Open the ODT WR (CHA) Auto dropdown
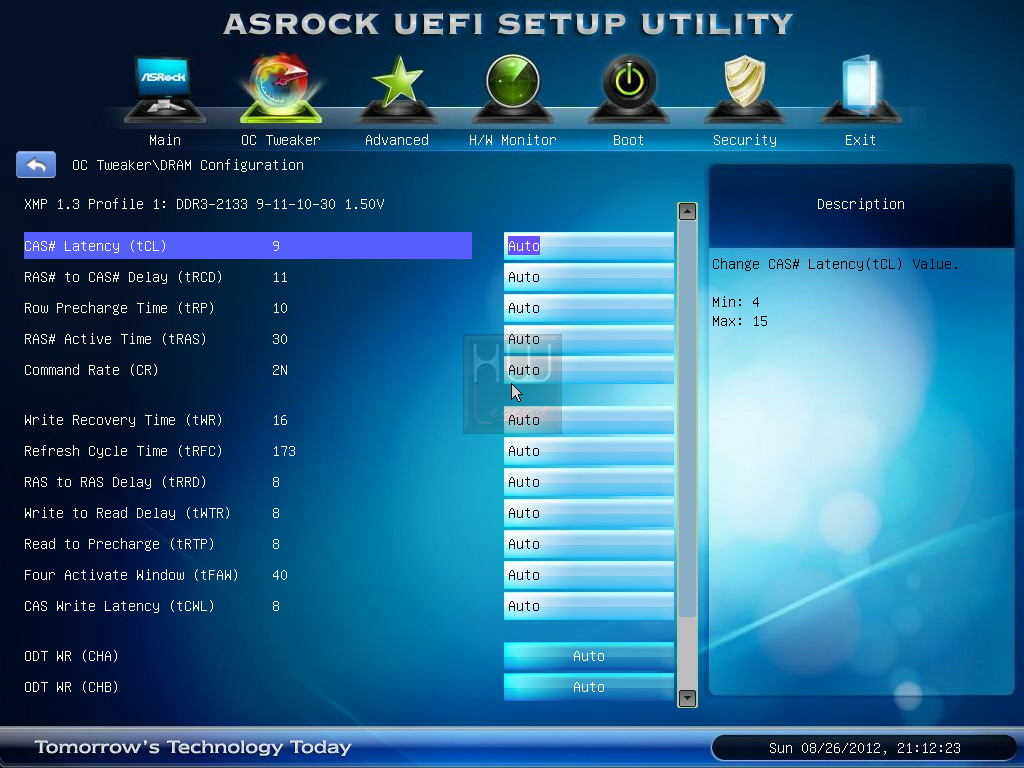The width and height of the screenshot is (1024, 768). tap(589, 656)
